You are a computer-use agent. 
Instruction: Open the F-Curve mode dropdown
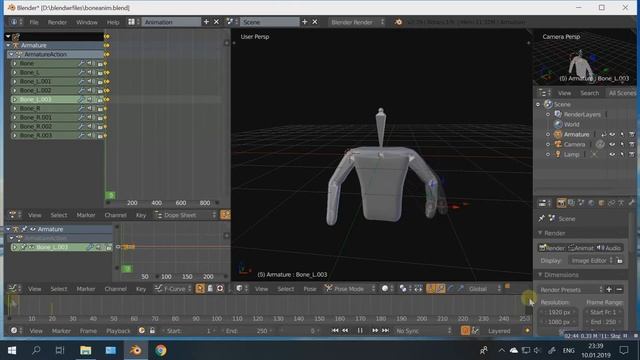coord(173,289)
